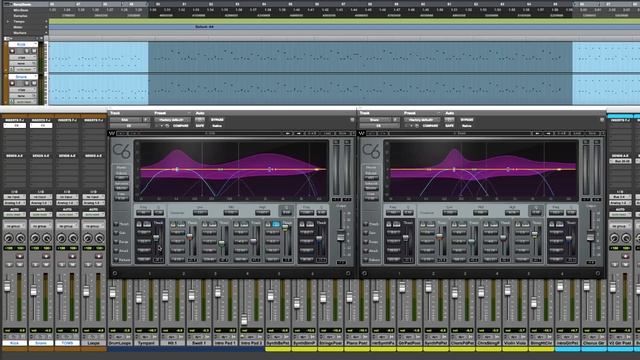Image resolution: width=640 pixels, height=360 pixels.
Task: Select the Violin Viola track name in mixer
Action: [x=515, y=343]
